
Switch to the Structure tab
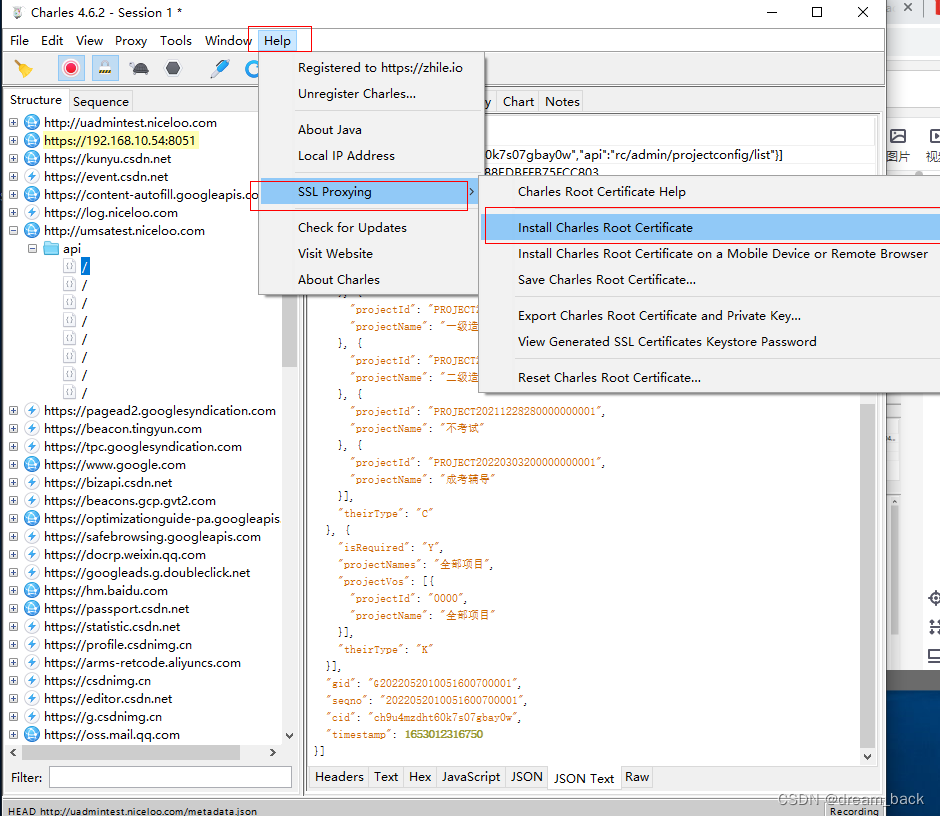(36, 100)
